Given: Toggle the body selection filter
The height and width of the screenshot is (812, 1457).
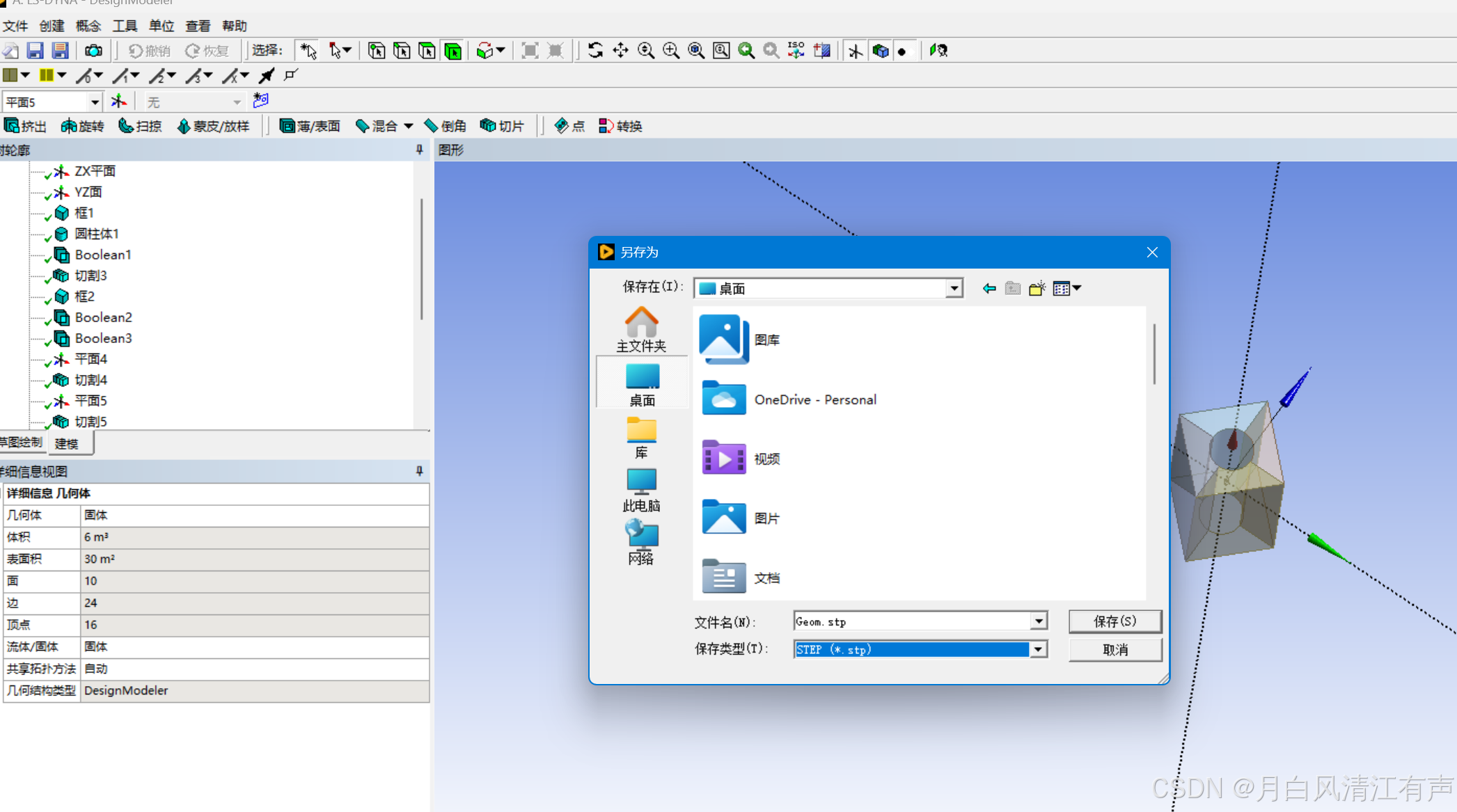Looking at the screenshot, I should [x=453, y=51].
